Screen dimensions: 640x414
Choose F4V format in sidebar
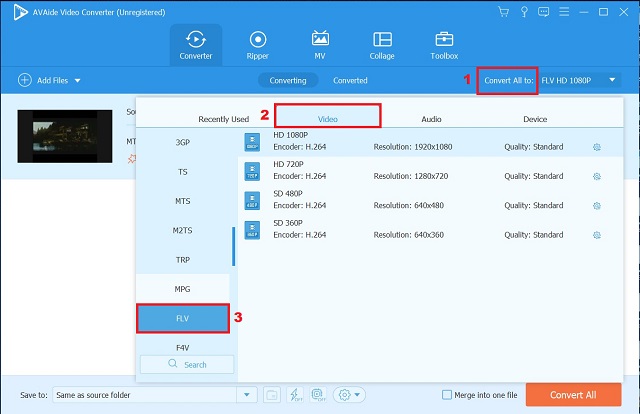point(182,347)
